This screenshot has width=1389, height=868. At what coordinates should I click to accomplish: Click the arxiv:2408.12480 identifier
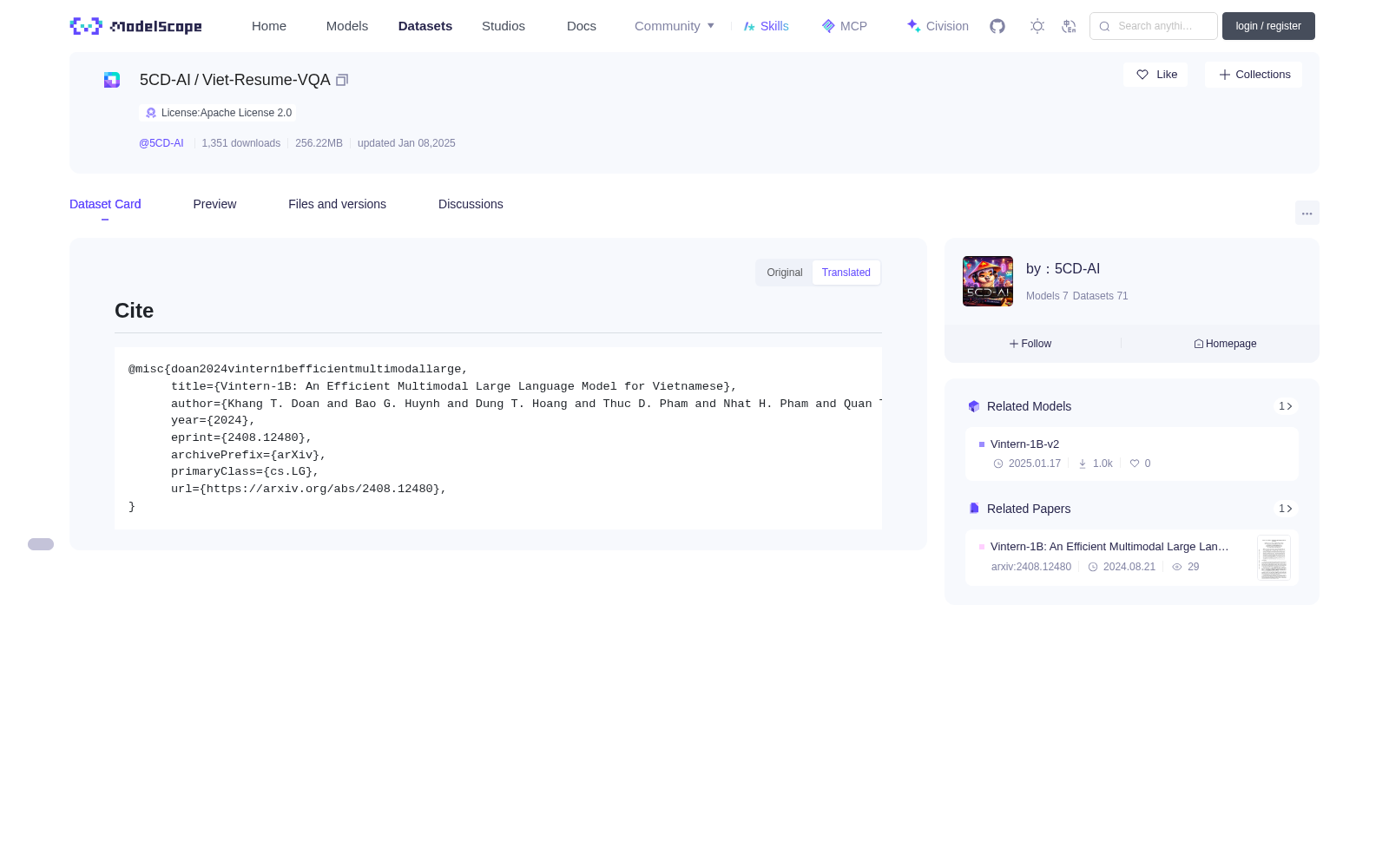(1031, 567)
